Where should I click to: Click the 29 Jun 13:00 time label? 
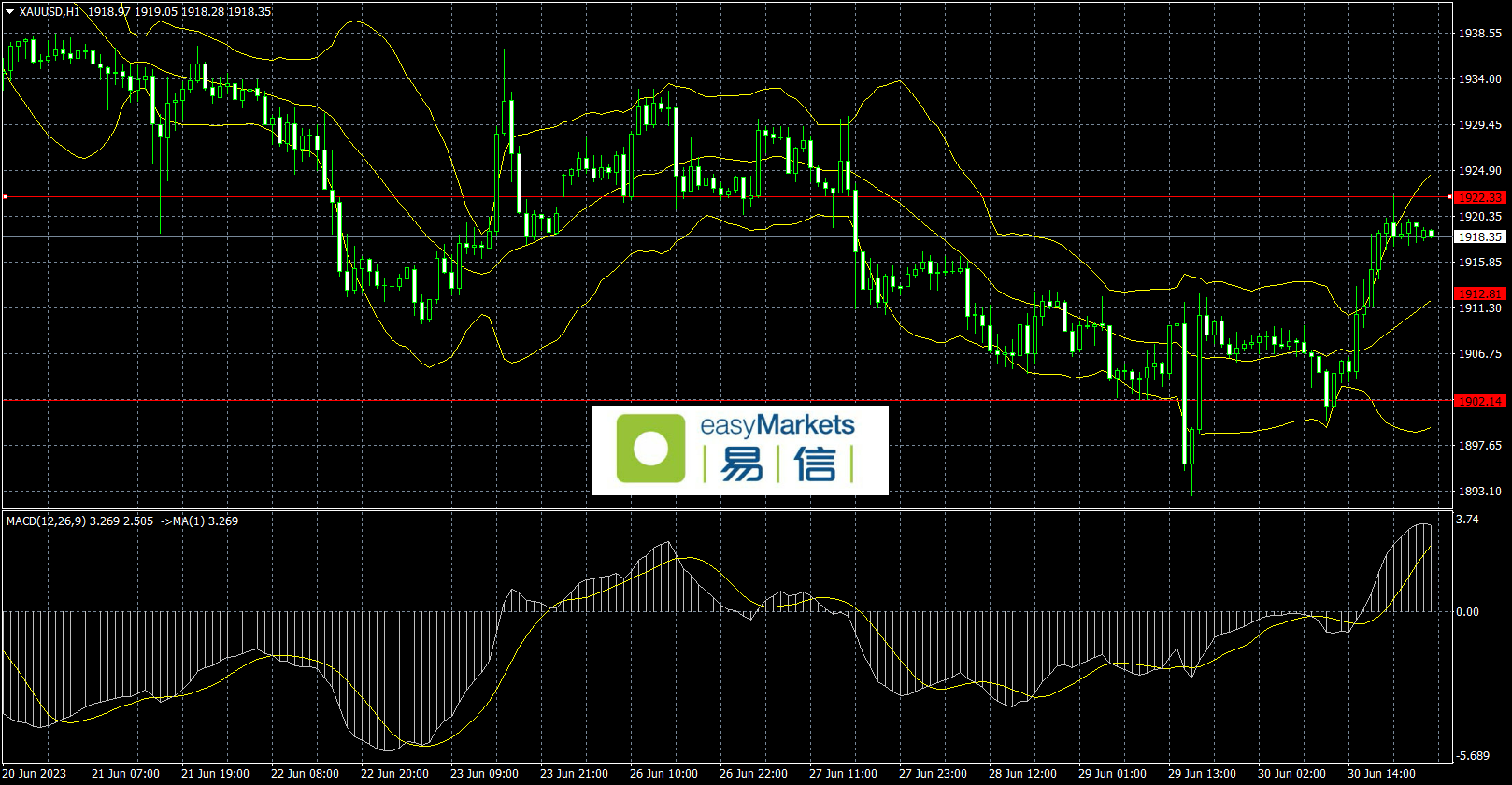click(x=1202, y=774)
